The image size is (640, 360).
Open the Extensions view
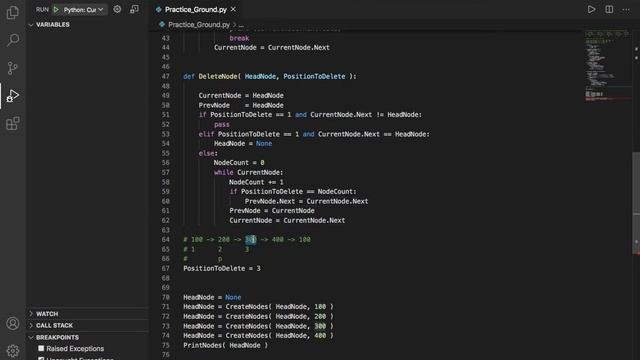pyautogui.click(x=13, y=123)
